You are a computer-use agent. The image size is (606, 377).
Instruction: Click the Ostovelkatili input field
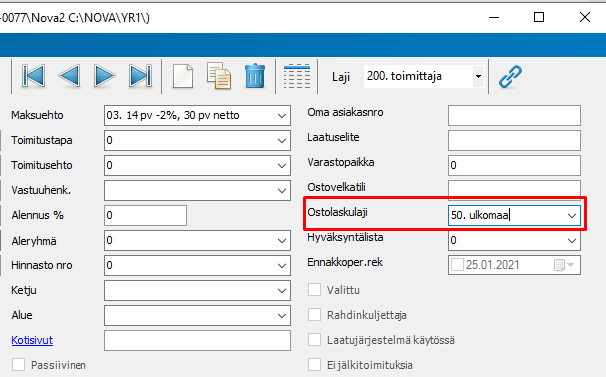coord(514,188)
